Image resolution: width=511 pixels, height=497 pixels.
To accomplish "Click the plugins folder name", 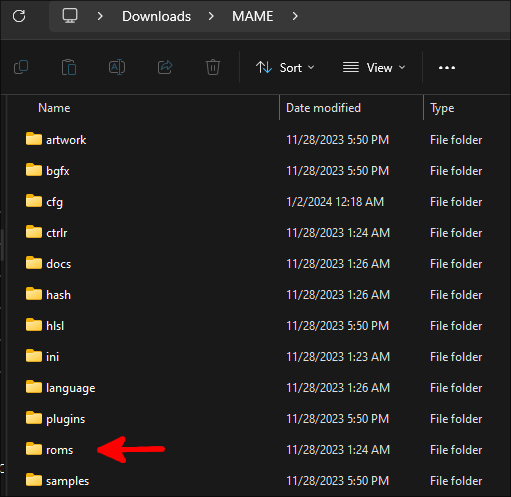I will [65, 419].
